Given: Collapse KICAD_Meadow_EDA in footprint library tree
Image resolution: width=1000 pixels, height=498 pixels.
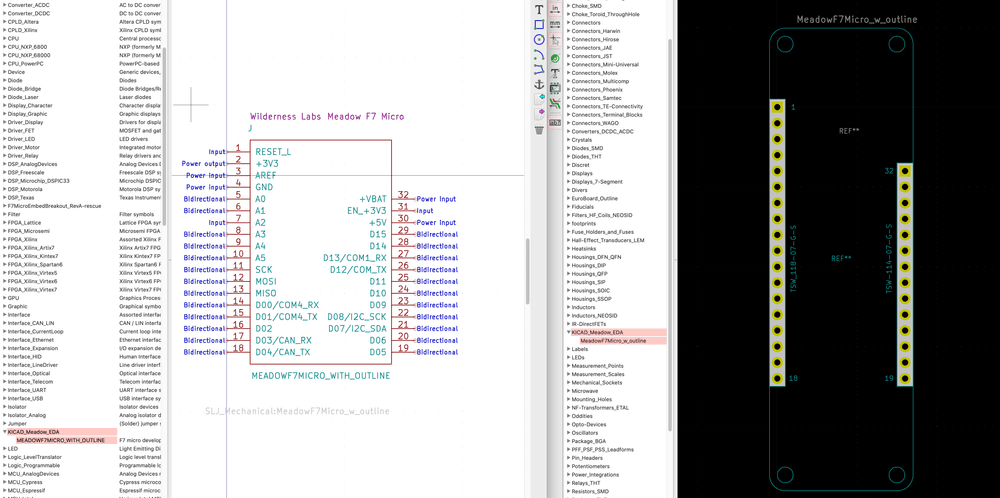Looking at the screenshot, I should click(569, 332).
